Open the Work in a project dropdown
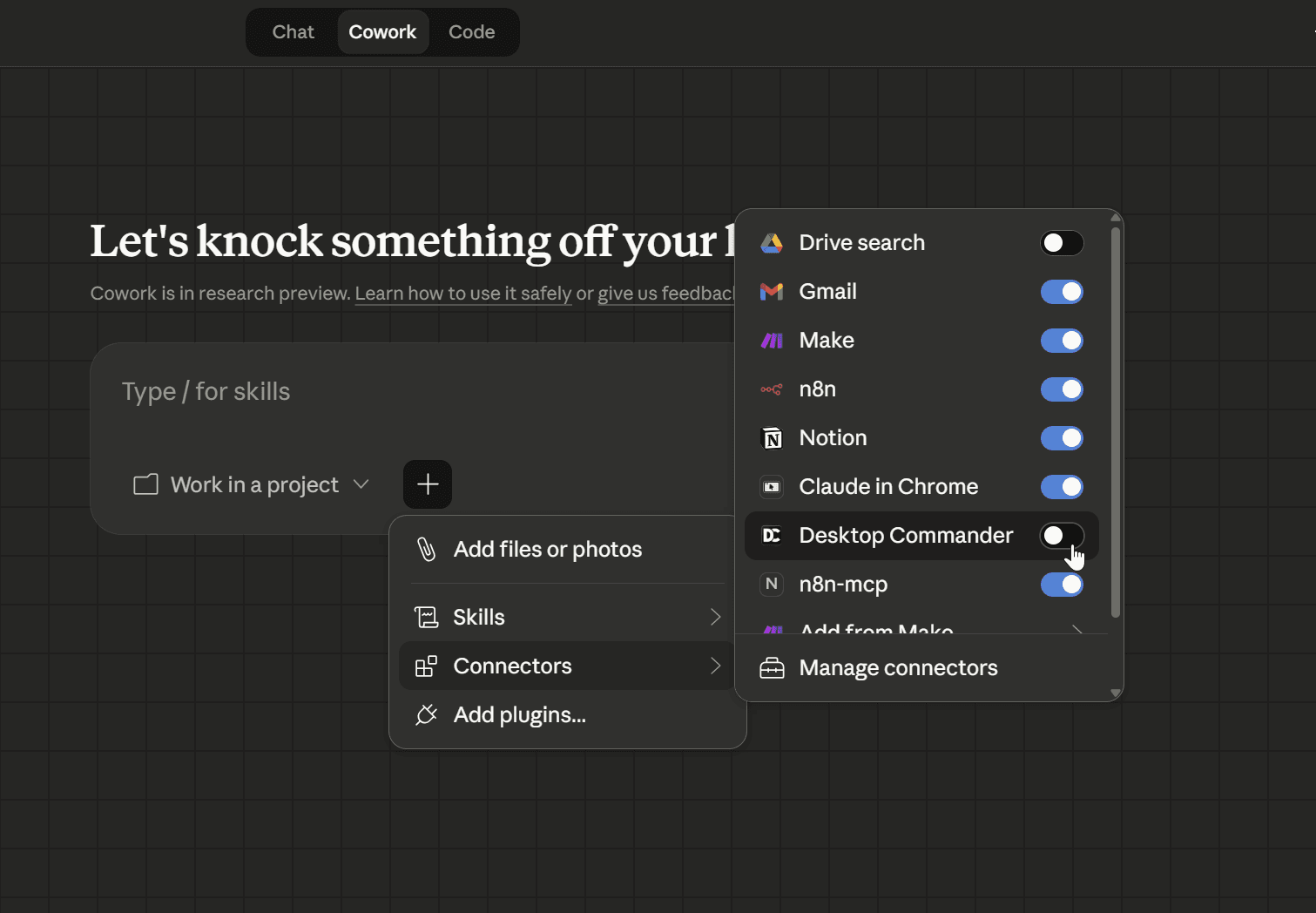This screenshot has width=1316, height=913. [x=252, y=484]
